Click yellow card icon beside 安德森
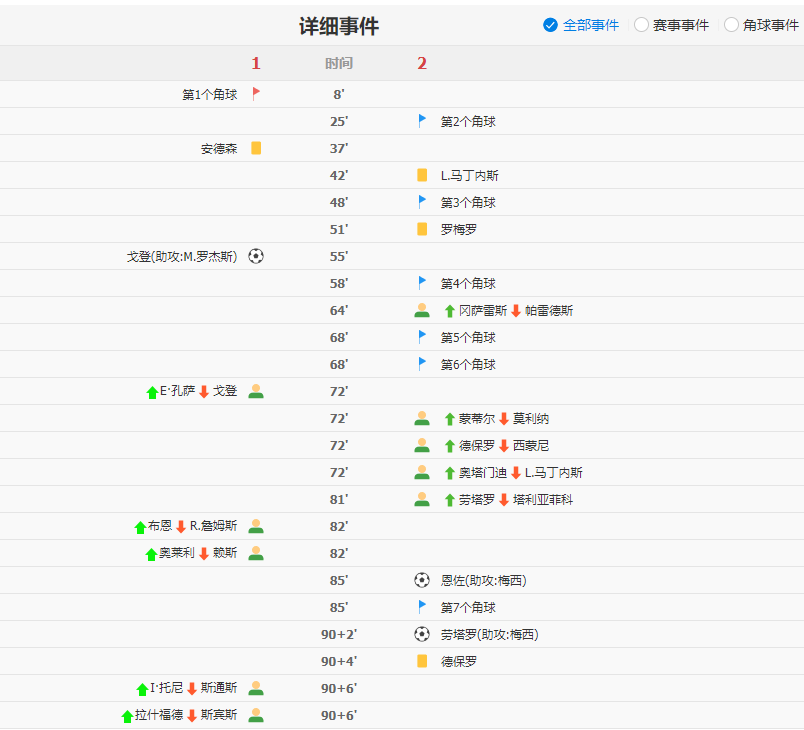 coord(256,148)
